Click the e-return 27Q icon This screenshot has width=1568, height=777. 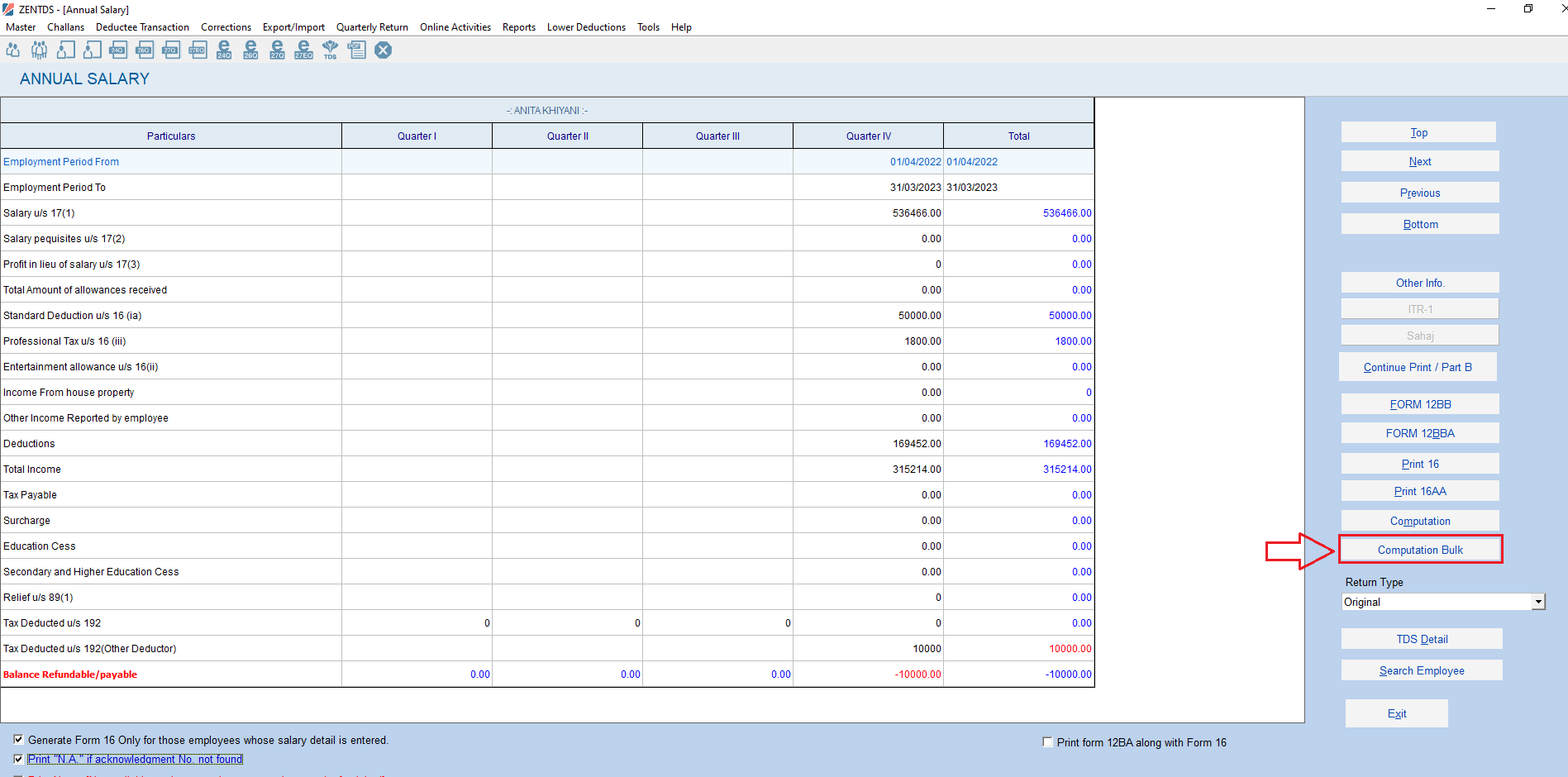click(x=277, y=50)
